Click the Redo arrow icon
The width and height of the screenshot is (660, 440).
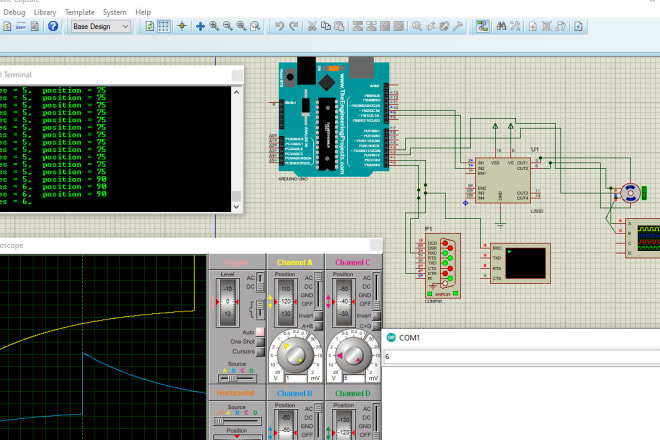coord(294,26)
